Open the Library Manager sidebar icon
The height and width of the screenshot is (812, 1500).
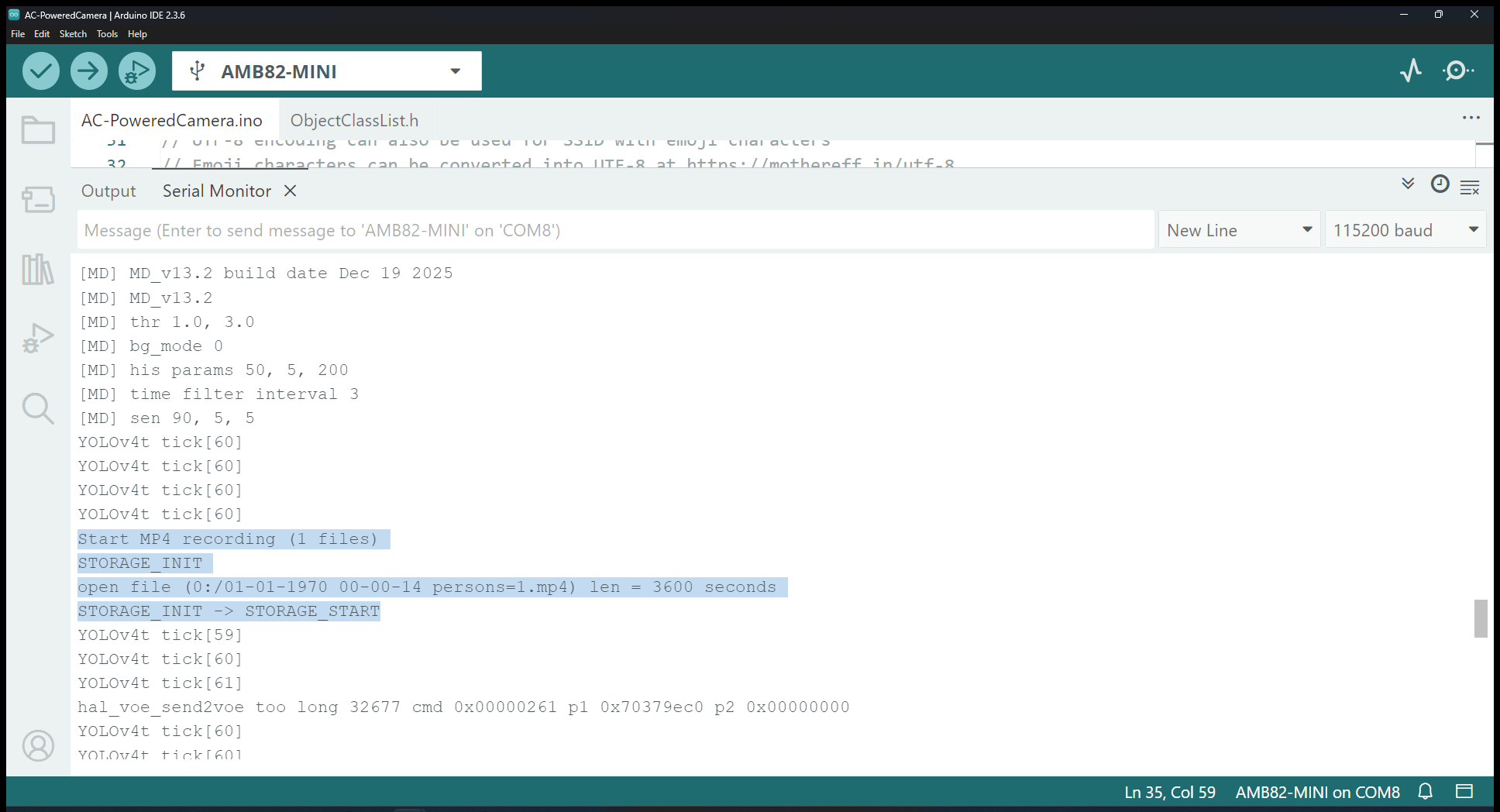(38, 270)
